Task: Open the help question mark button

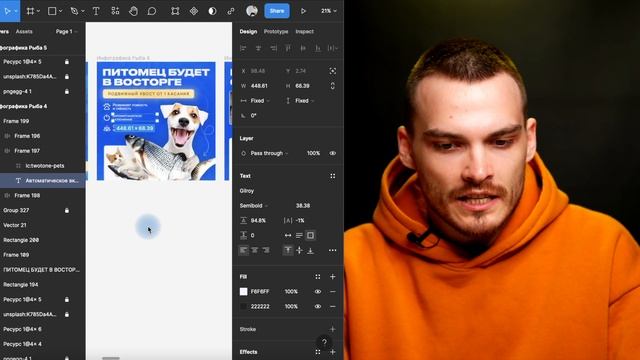Action: tap(324, 342)
